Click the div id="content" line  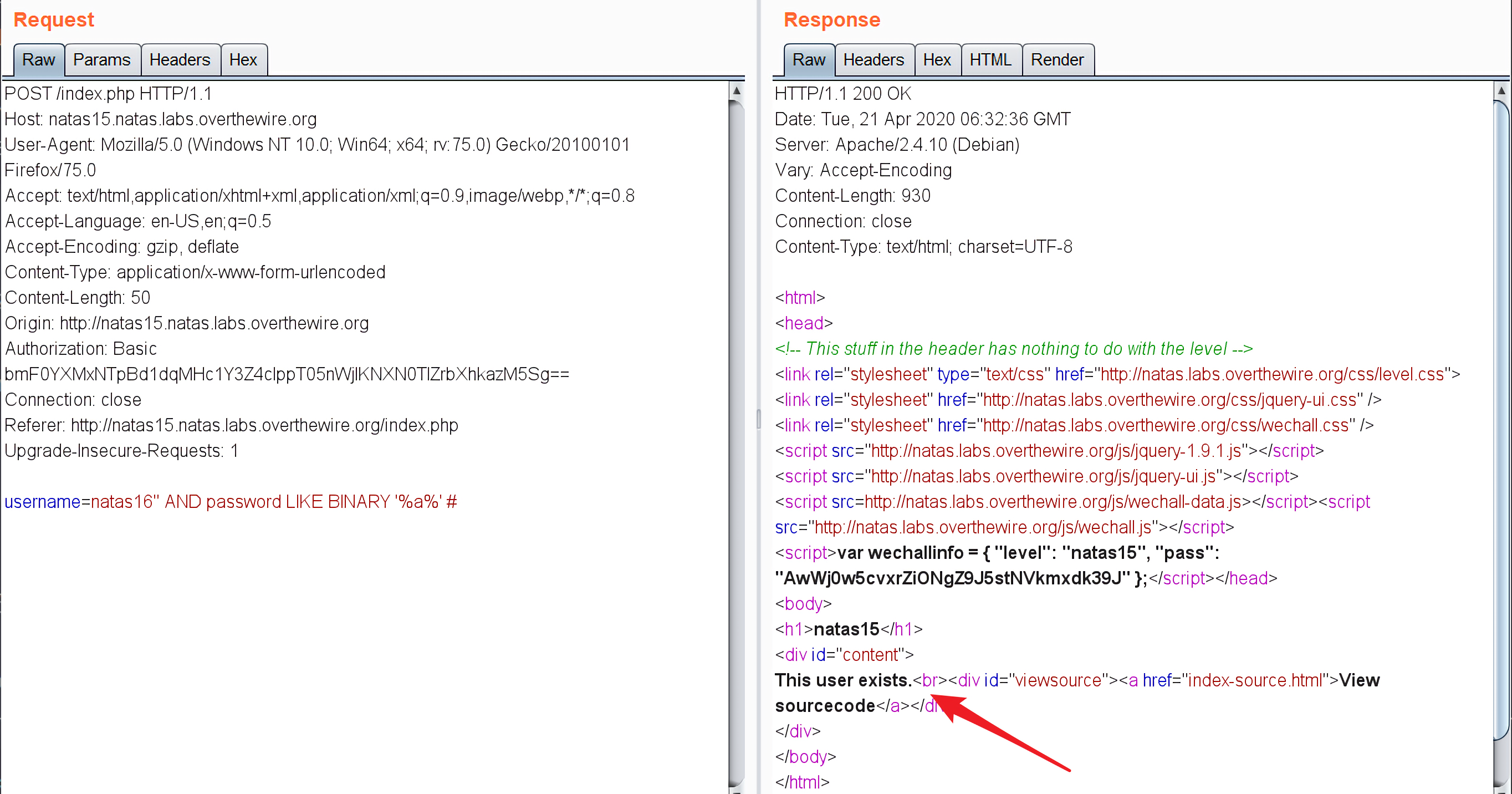pyautogui.click(x=844, y=655)
